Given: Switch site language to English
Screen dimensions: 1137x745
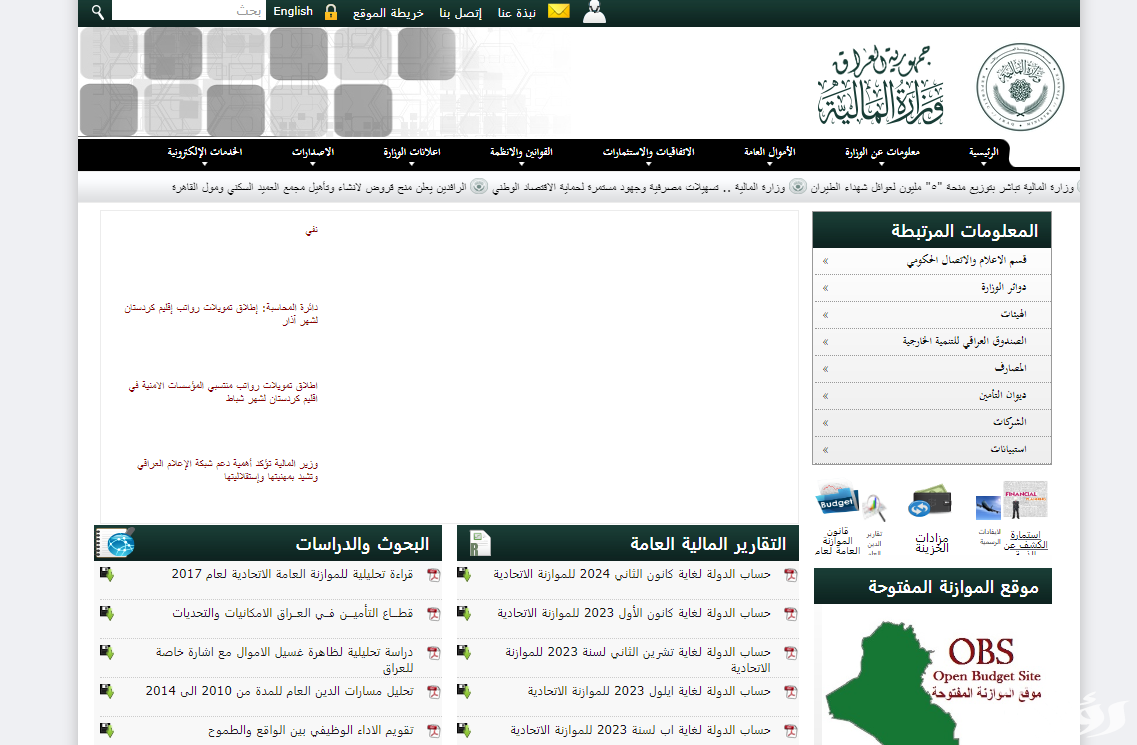Looking at the screenshot, I should [x=293, y=12].
